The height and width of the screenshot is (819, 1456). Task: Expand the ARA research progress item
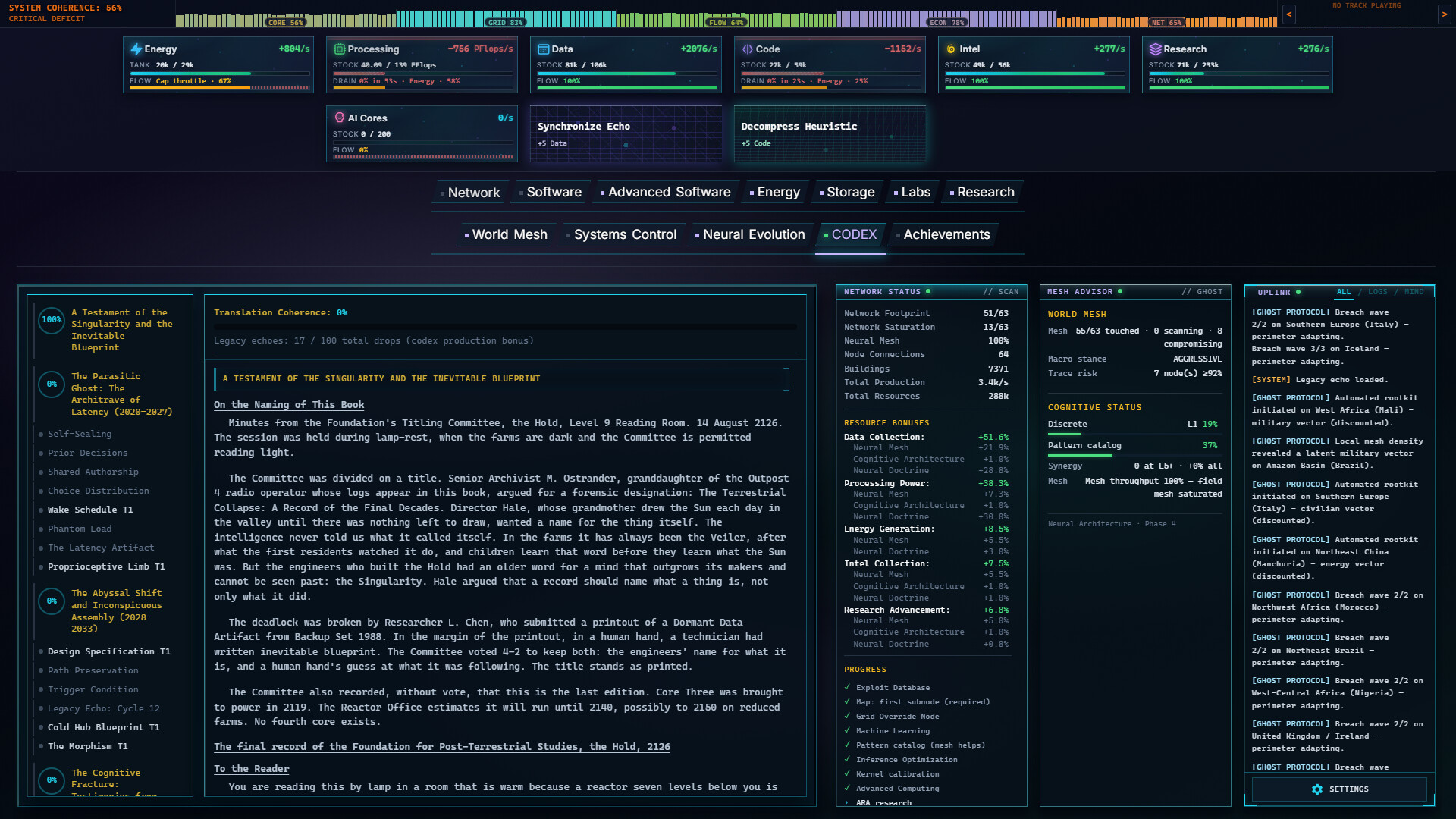[x=883, y=803]
